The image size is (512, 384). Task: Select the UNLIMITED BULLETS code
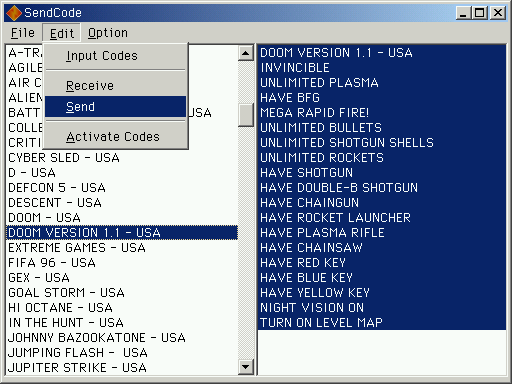[382, 128]
